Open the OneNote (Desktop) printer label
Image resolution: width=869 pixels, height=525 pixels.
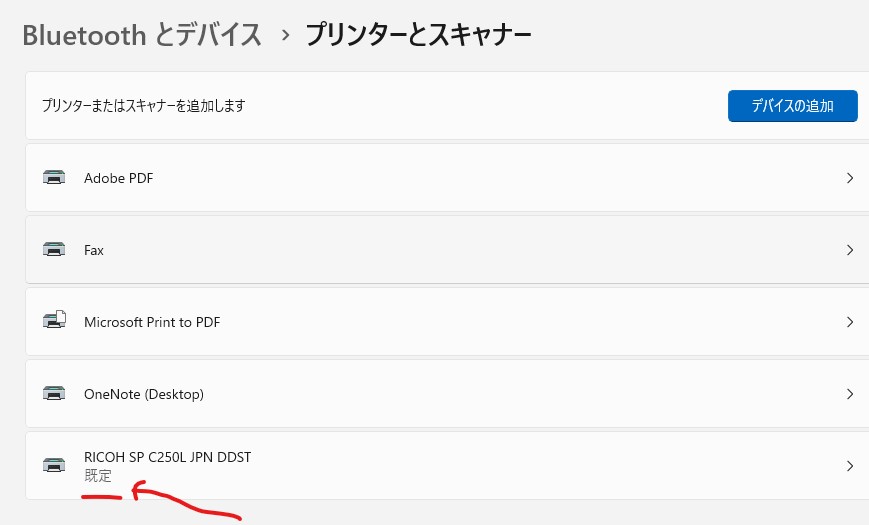point(144,394)
